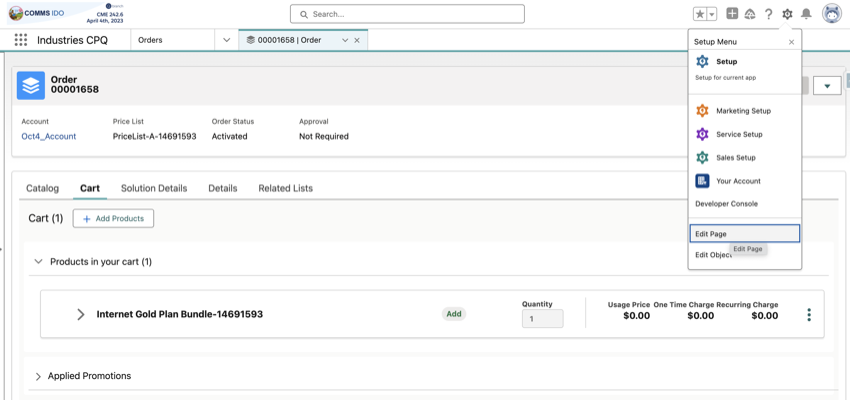The width and height of the screenshot is (850, 400).
Task: Select Your Account in Setup Menu
Action: click(x=738, y=181)
